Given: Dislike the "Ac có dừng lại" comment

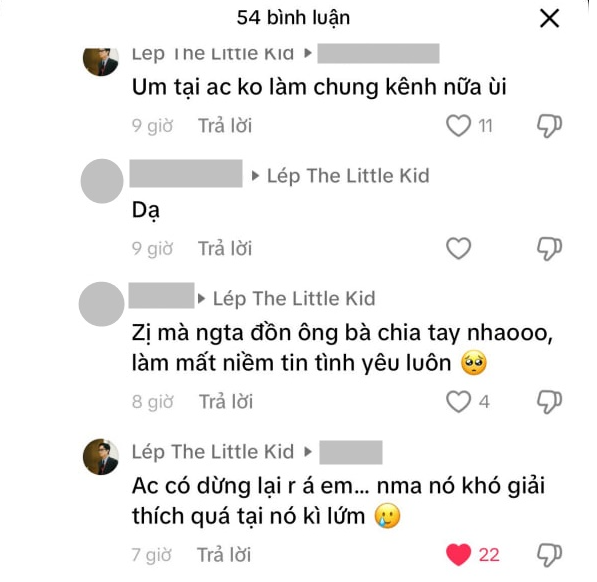Looking at the screenshot, I should click(549, 555).
